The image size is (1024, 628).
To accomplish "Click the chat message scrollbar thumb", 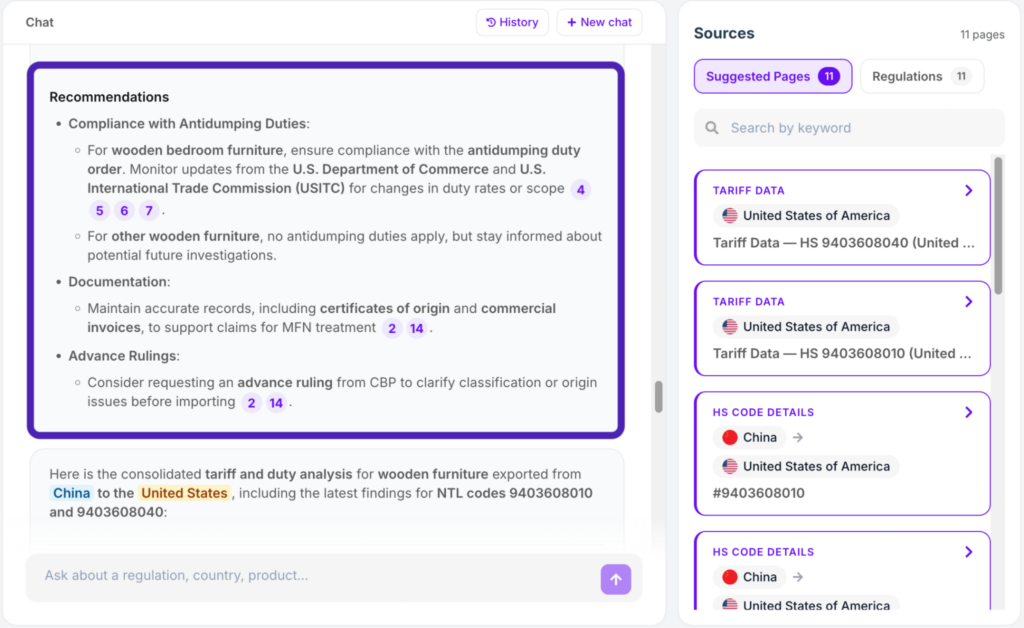I will (x=658, y=397).
